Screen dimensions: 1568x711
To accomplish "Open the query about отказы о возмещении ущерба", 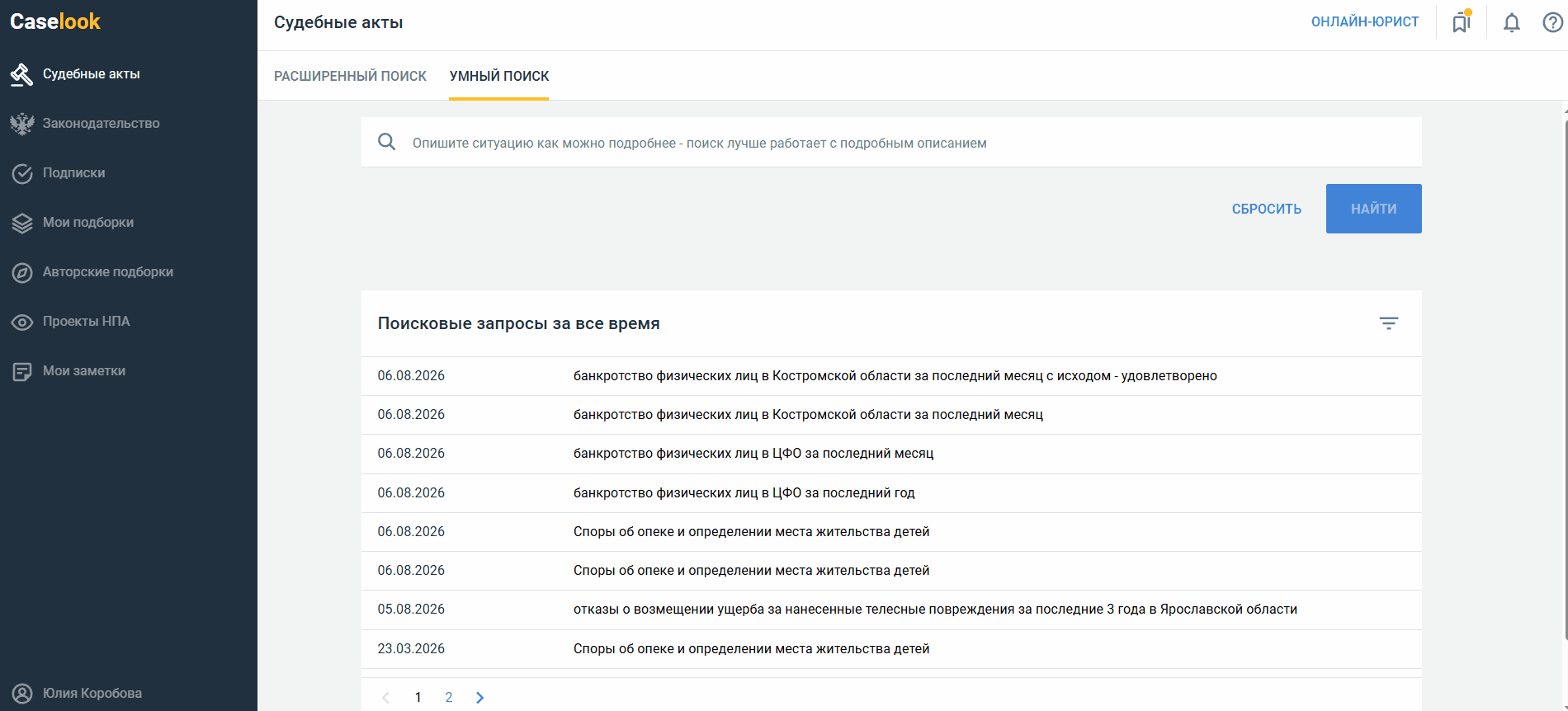I will click(x=891, y=610).
